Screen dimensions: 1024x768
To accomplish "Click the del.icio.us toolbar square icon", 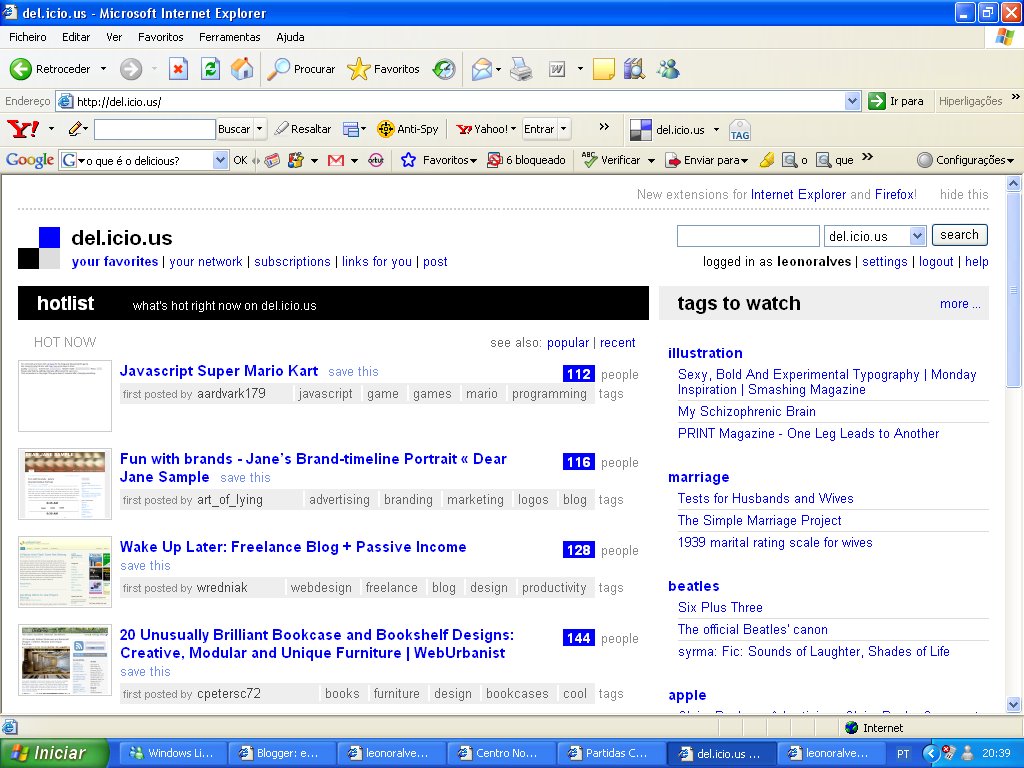I will coord(641,129).
